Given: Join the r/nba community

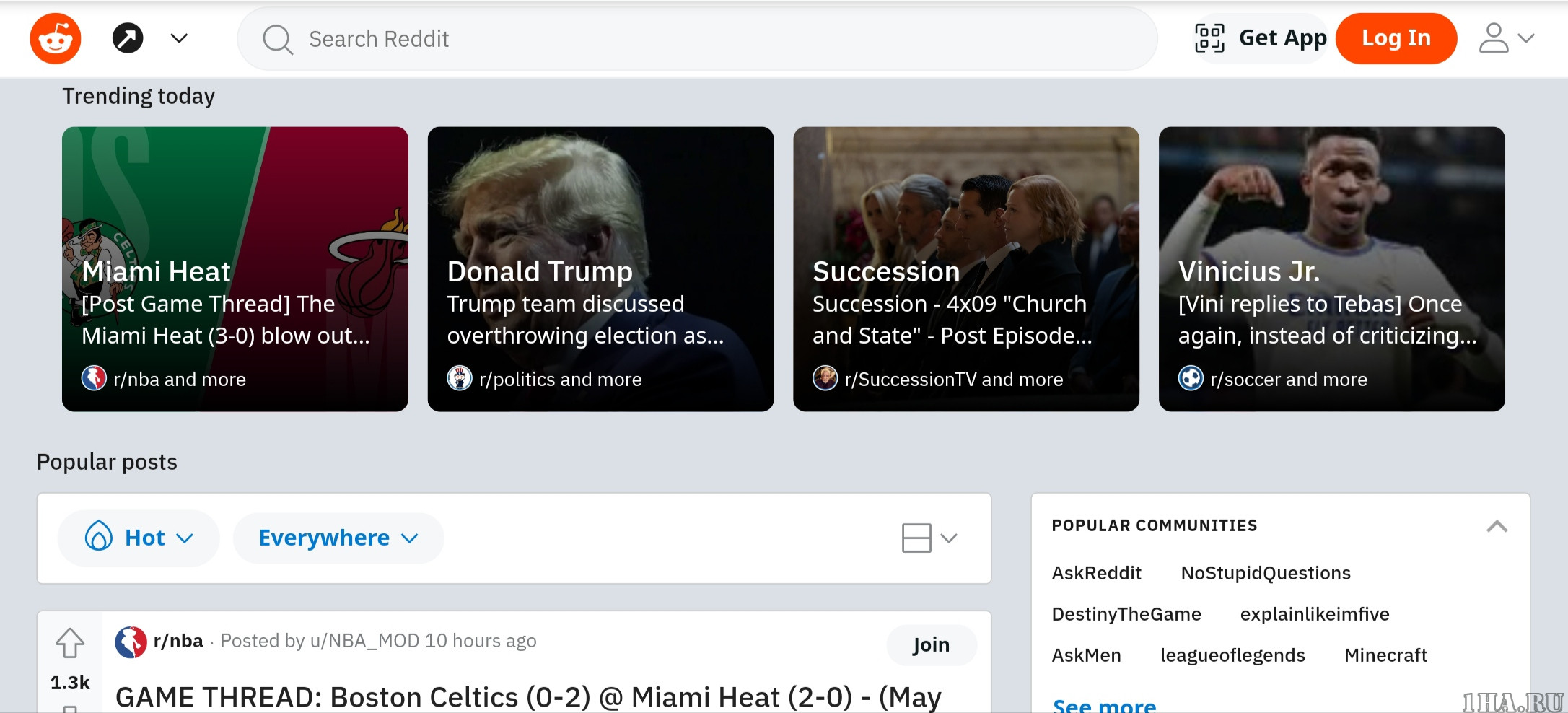Looking at the screenshot, I should click(931, 644).
